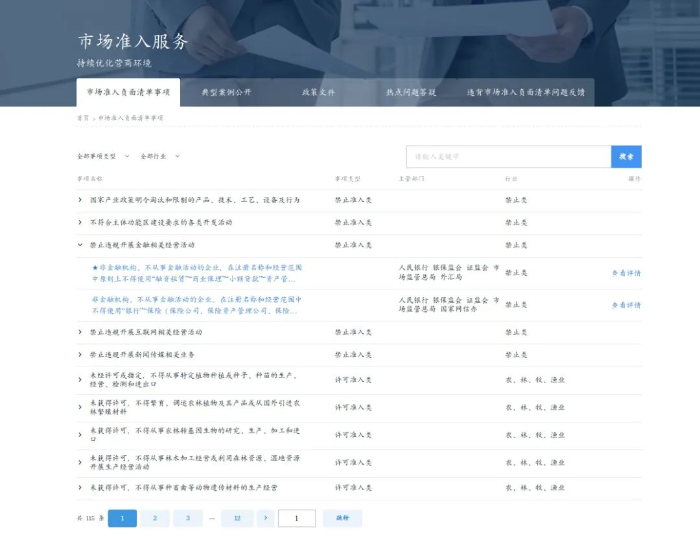Open the 全部事项类型 filter dropdown

pos(101,156)
